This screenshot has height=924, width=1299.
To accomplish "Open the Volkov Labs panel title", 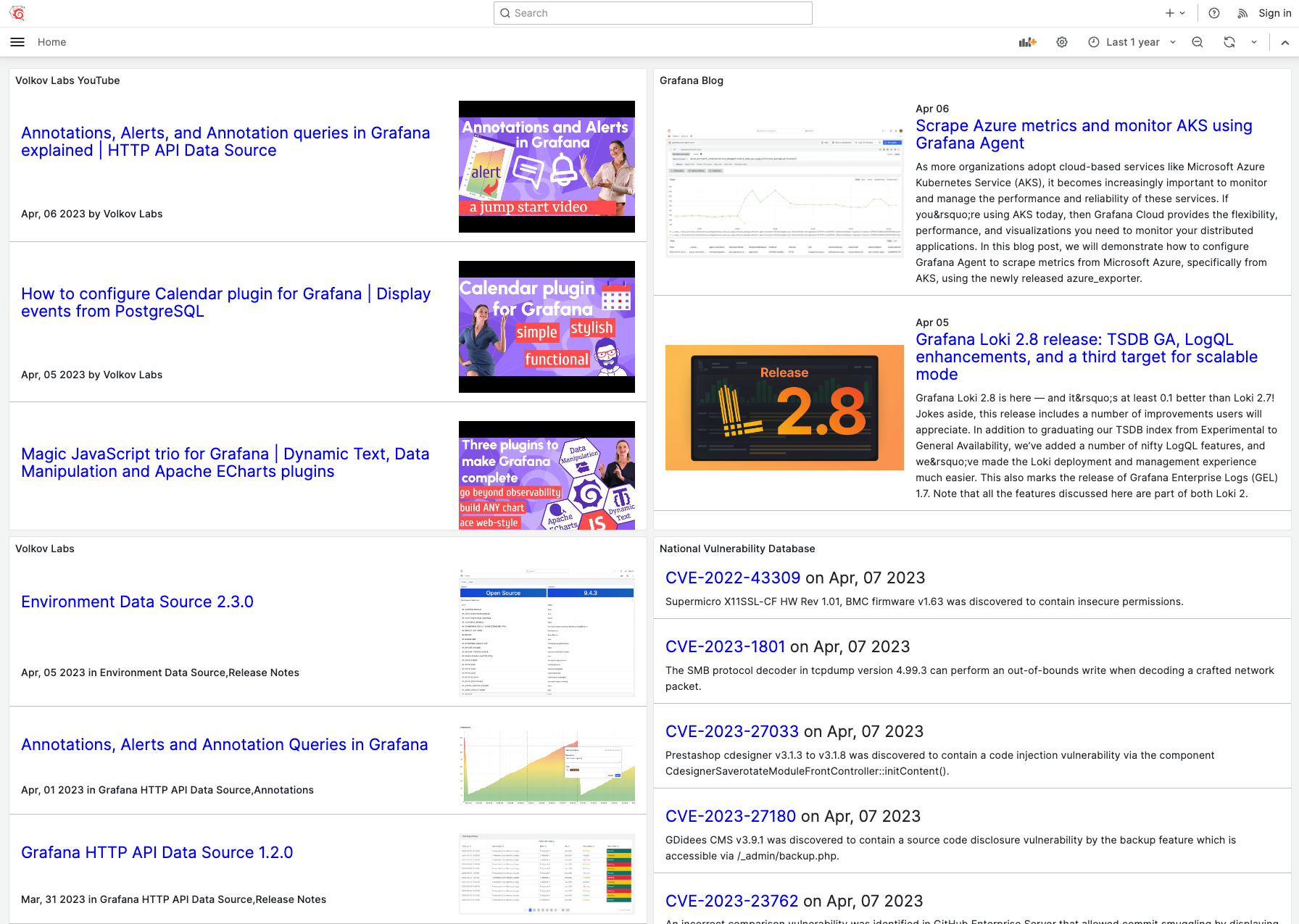I will point(45,549).
